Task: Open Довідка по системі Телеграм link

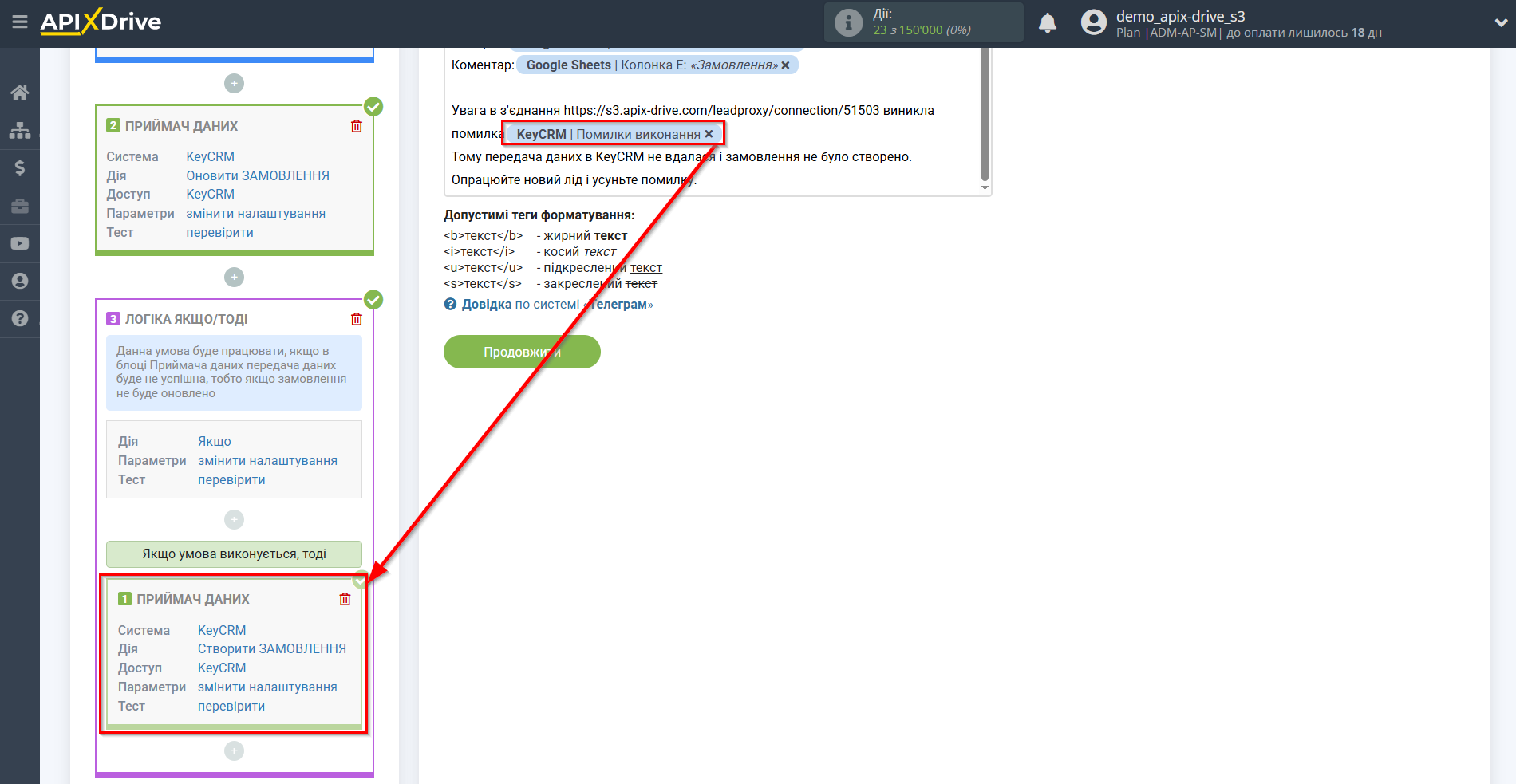Action: (557, 305)
